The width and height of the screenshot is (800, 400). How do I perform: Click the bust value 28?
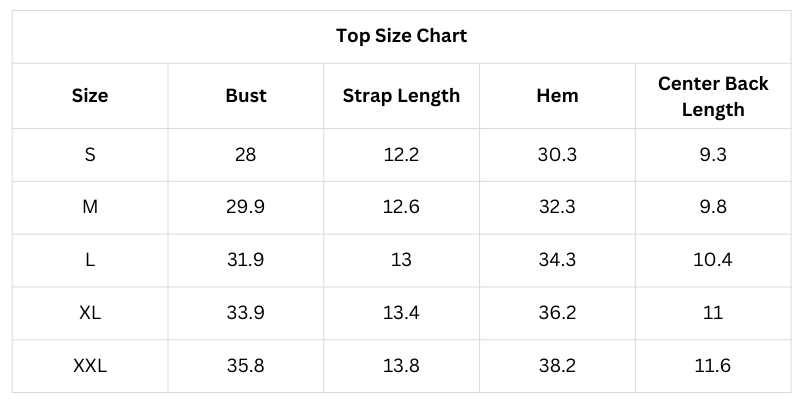pos(246,155)
